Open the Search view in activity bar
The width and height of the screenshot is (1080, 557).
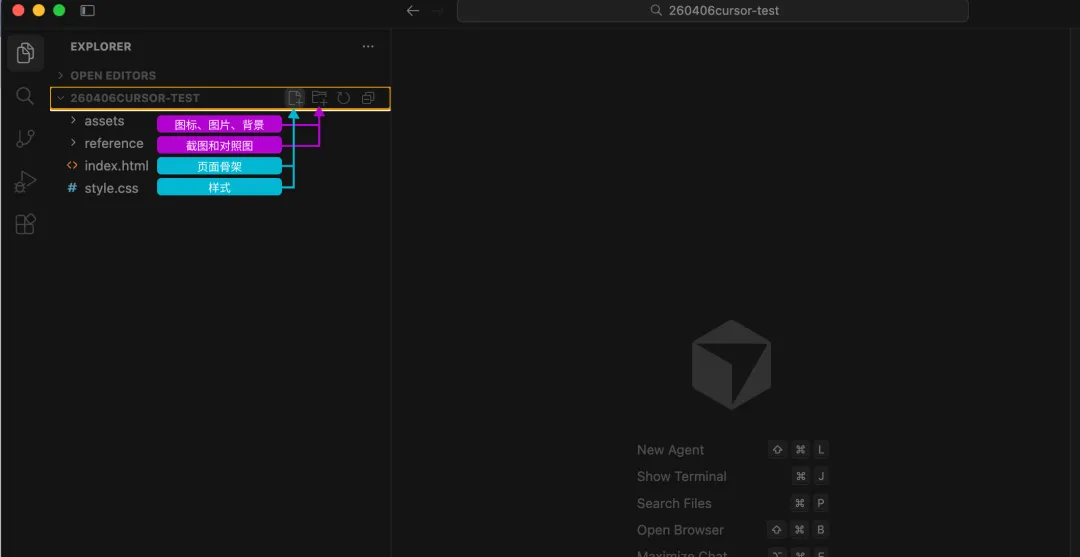coord(25,96)
